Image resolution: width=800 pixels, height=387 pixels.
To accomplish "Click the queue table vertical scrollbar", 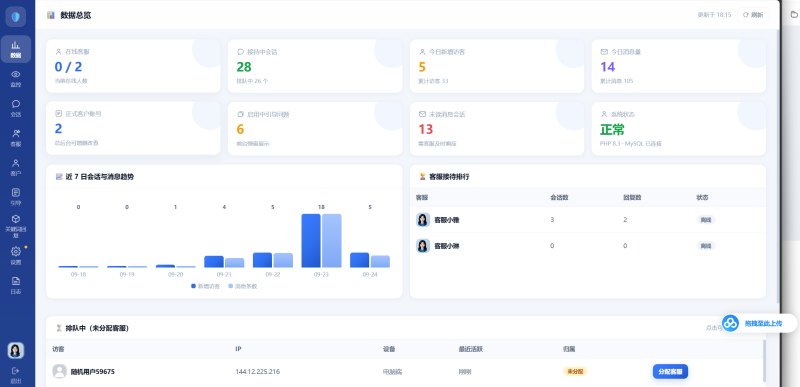I will [x=764, y=361].
